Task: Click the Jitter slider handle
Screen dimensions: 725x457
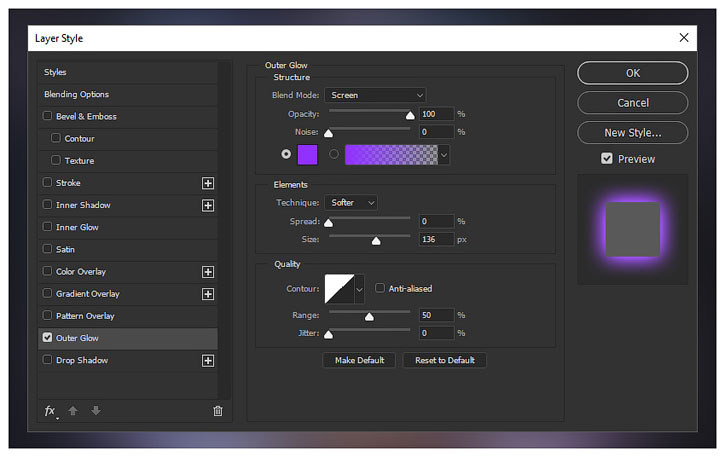Action: pos(328,335)
